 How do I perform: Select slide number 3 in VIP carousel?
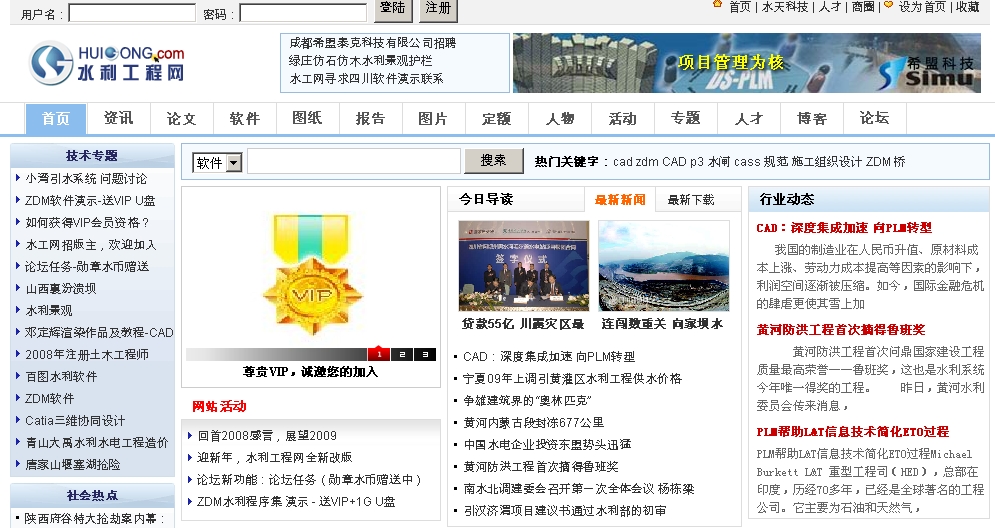[x=425, y=354]
